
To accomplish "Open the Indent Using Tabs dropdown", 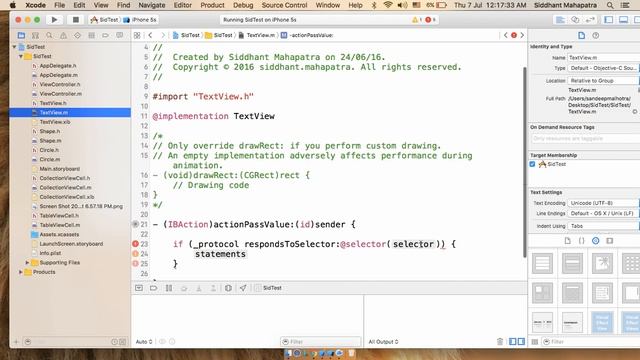I will pyautogui.click(x=603, y=226).
